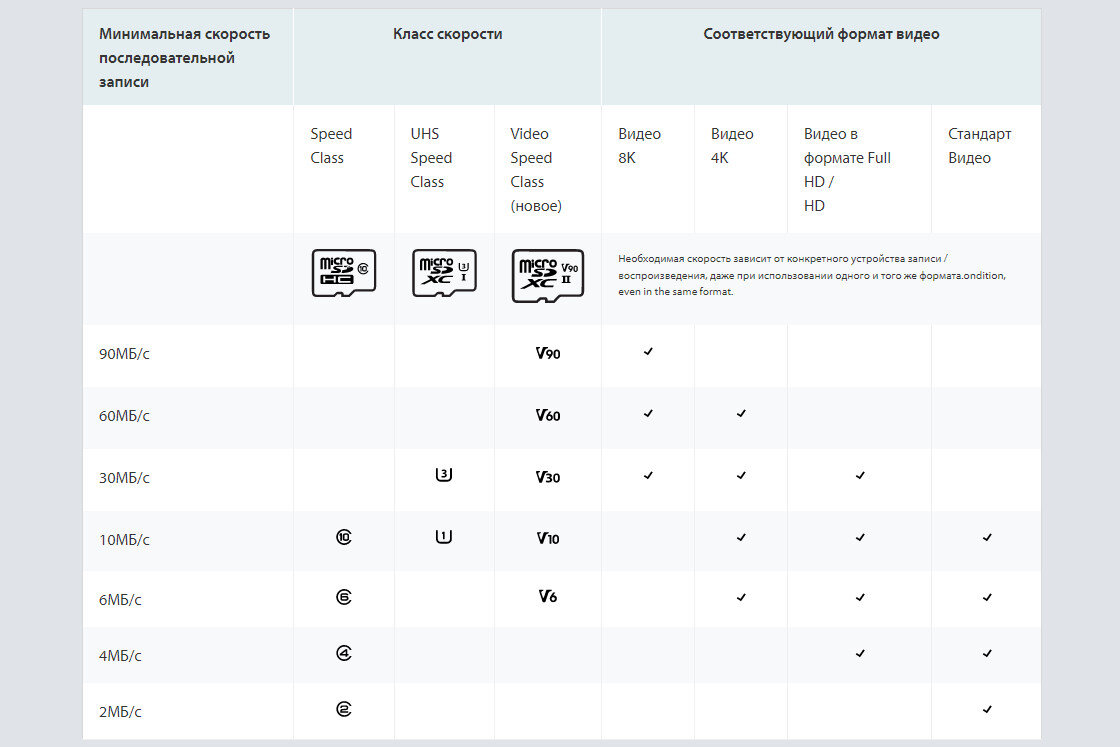
Task: Click the Class 6 speed class symbol
Action: point(344,597)
